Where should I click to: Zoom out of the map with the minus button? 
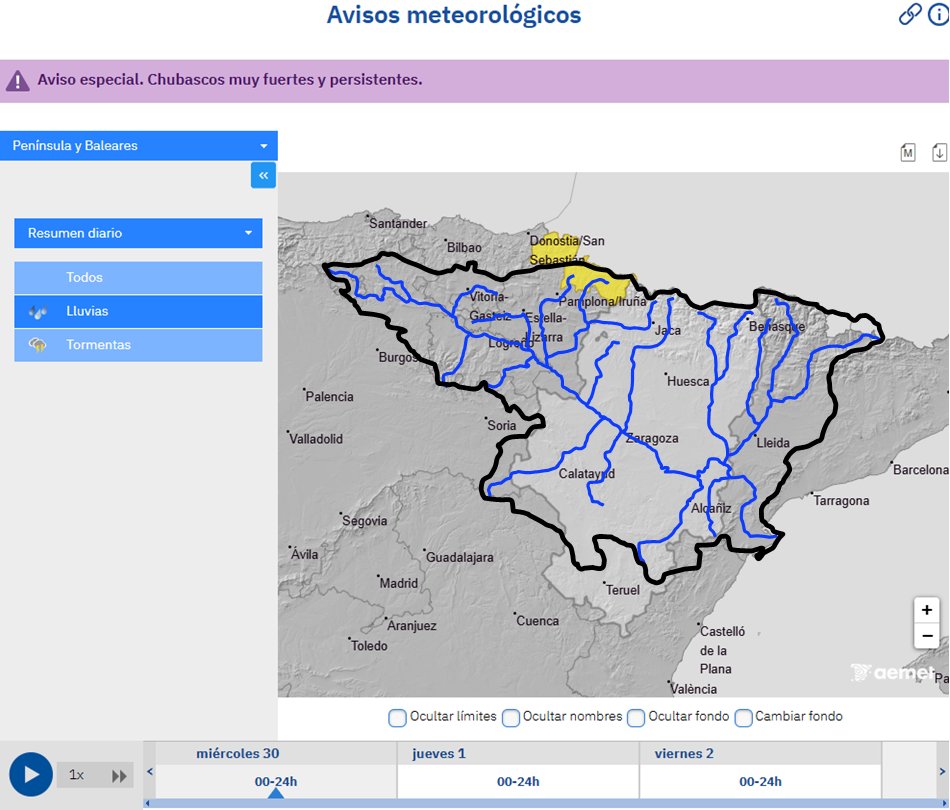926,636
